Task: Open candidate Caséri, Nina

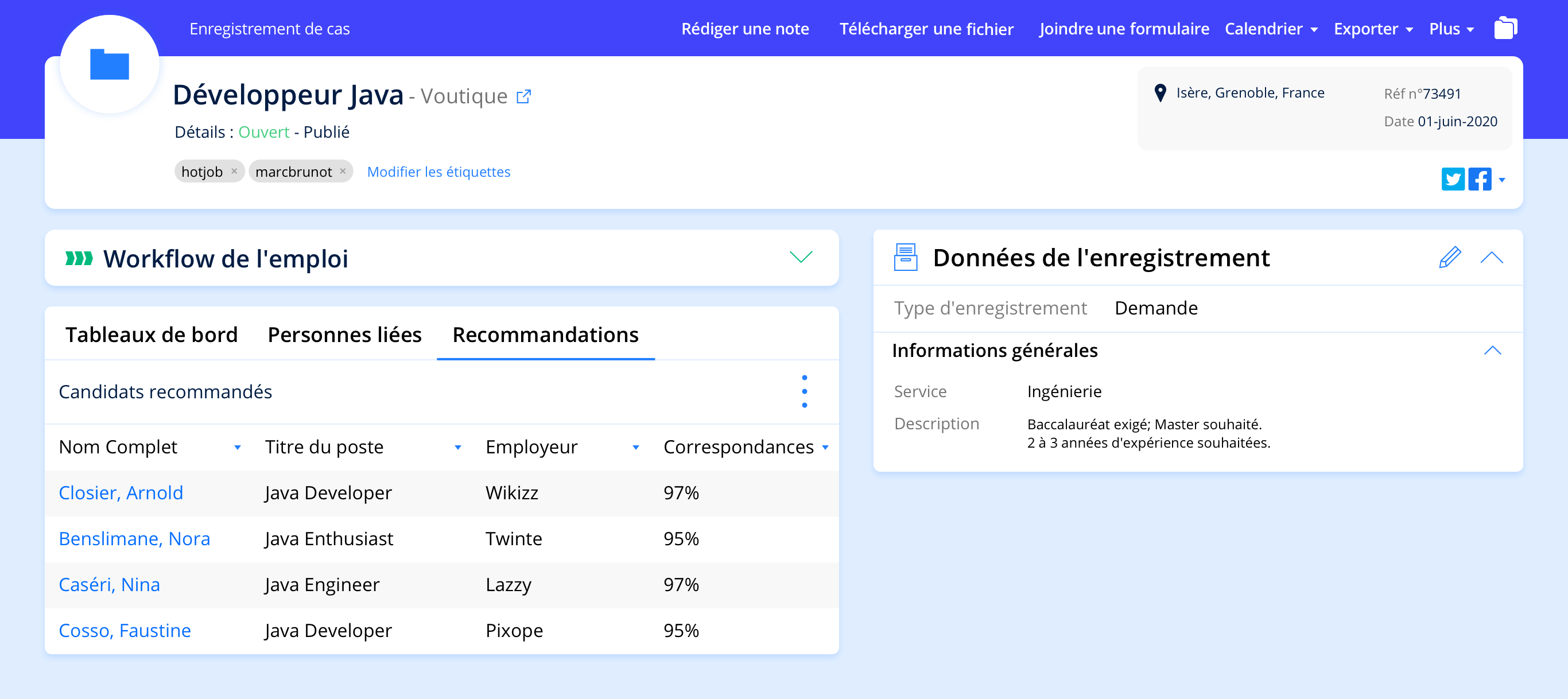Action: [109, 585]
